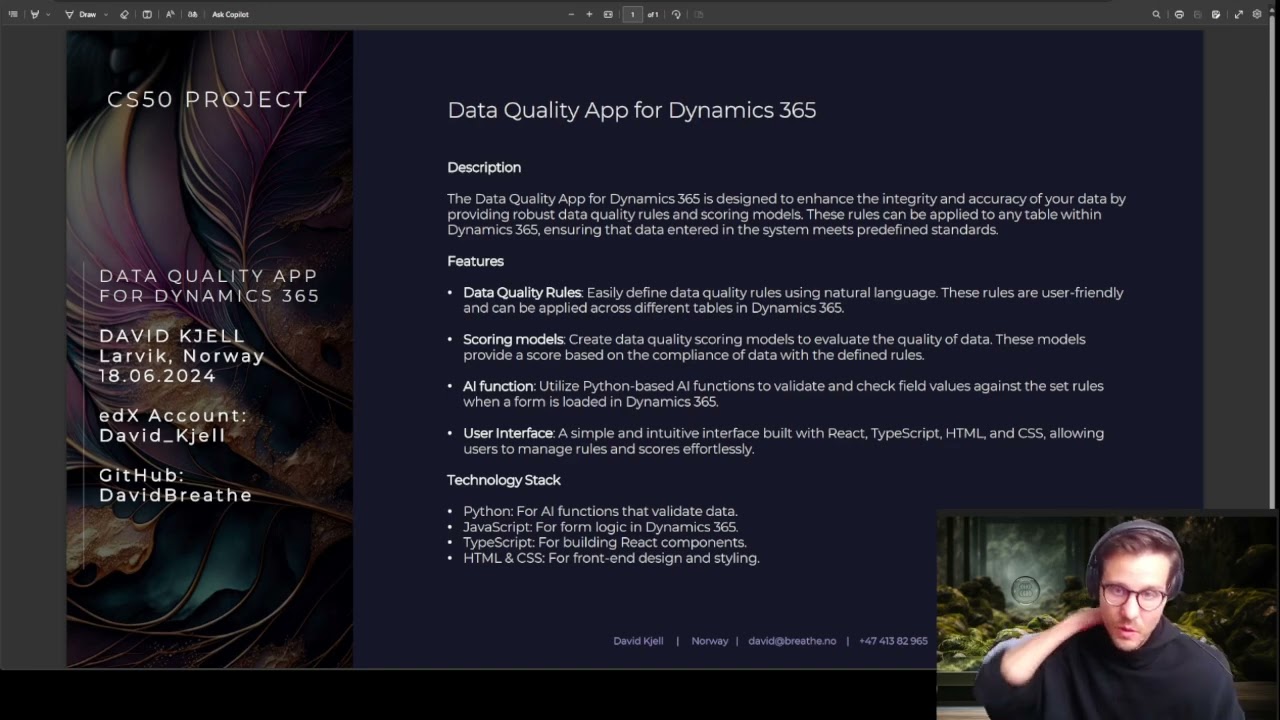Click the 'of 1' page count text

pyautogui.click(x=653, y=14)
